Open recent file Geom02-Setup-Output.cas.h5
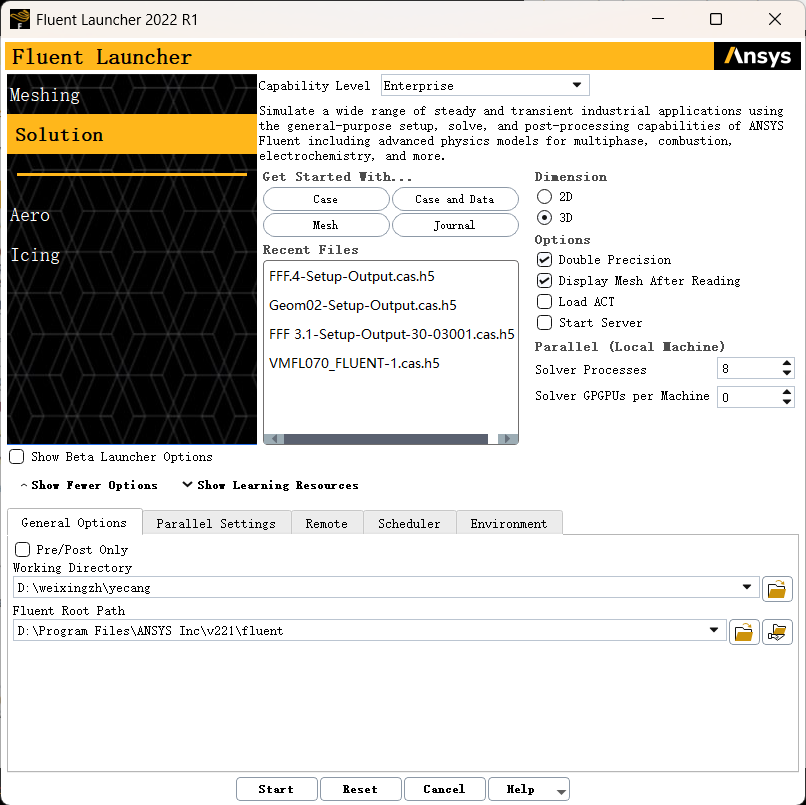This screenshot has height=805, width=806. tap(363, 305)
